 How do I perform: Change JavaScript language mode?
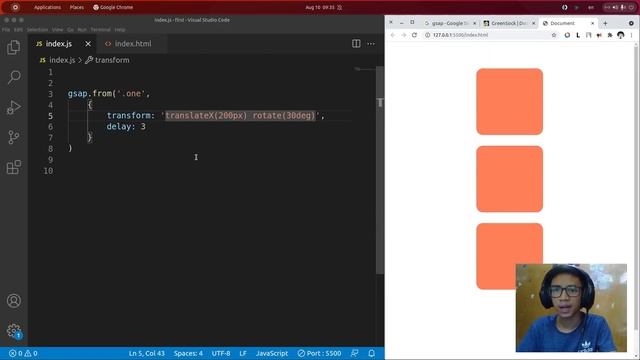[272, 353]
